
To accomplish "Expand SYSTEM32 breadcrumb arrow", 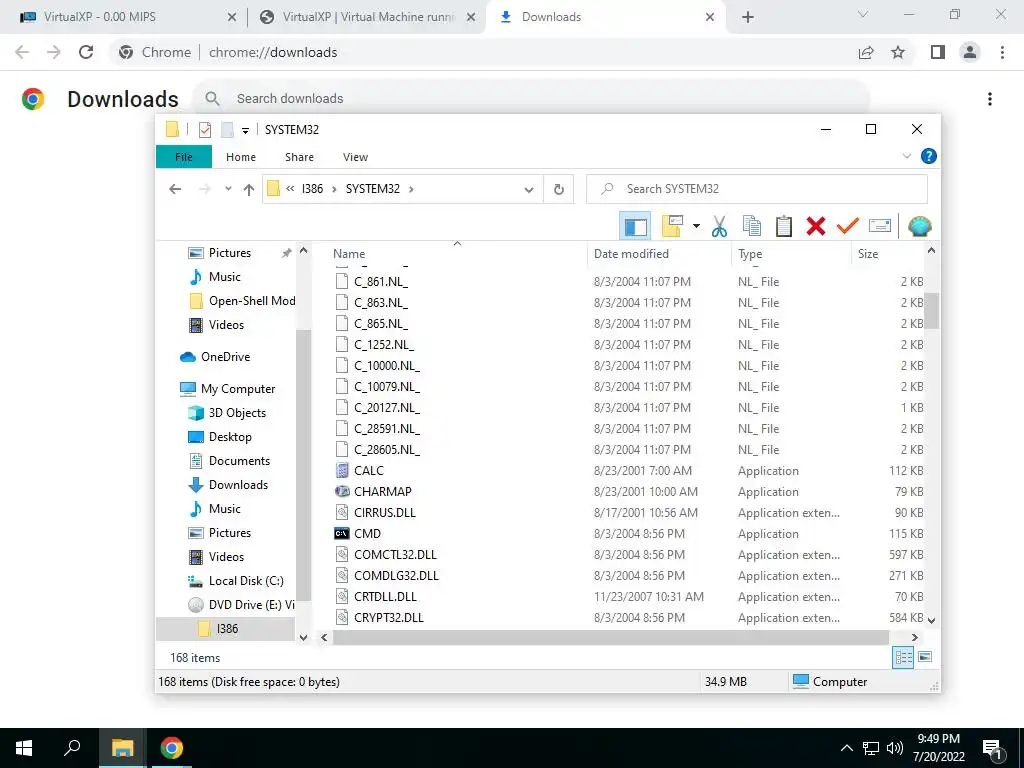I will (x=411, y=189).
